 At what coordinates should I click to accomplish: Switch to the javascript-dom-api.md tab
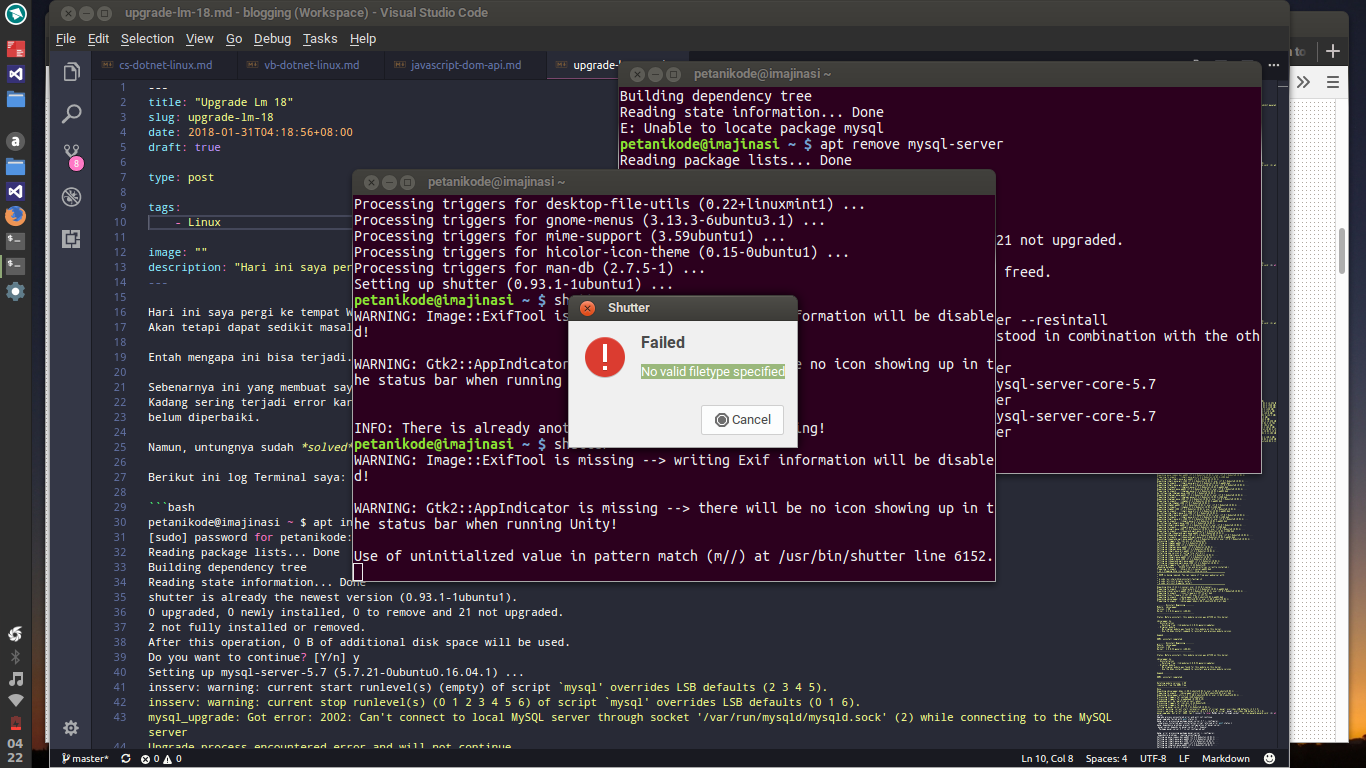tap(465, 65)
